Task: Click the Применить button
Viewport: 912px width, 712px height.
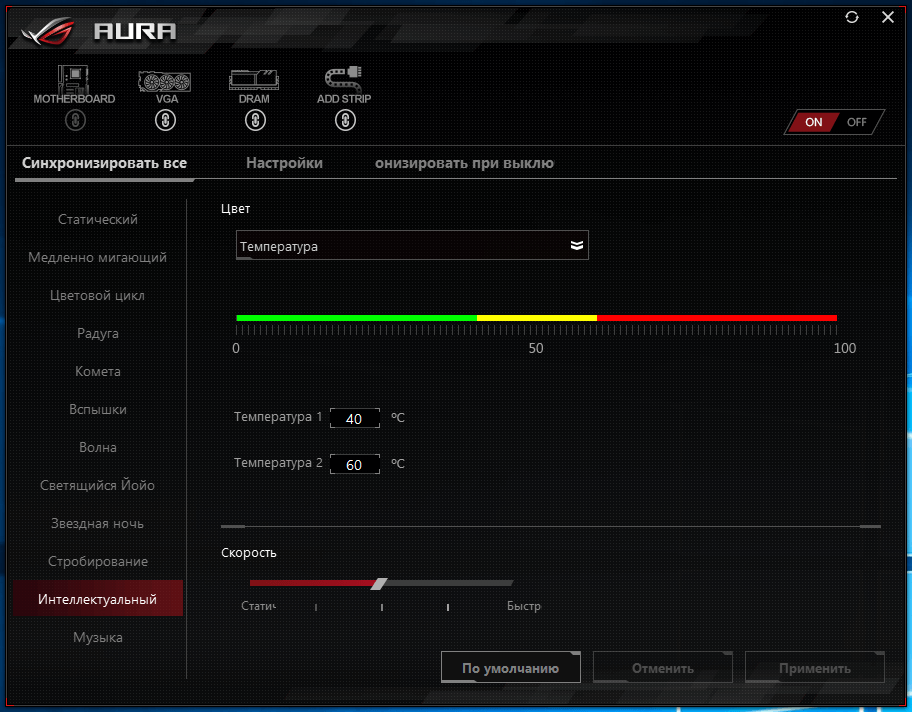Action: [x=815, y=668]
